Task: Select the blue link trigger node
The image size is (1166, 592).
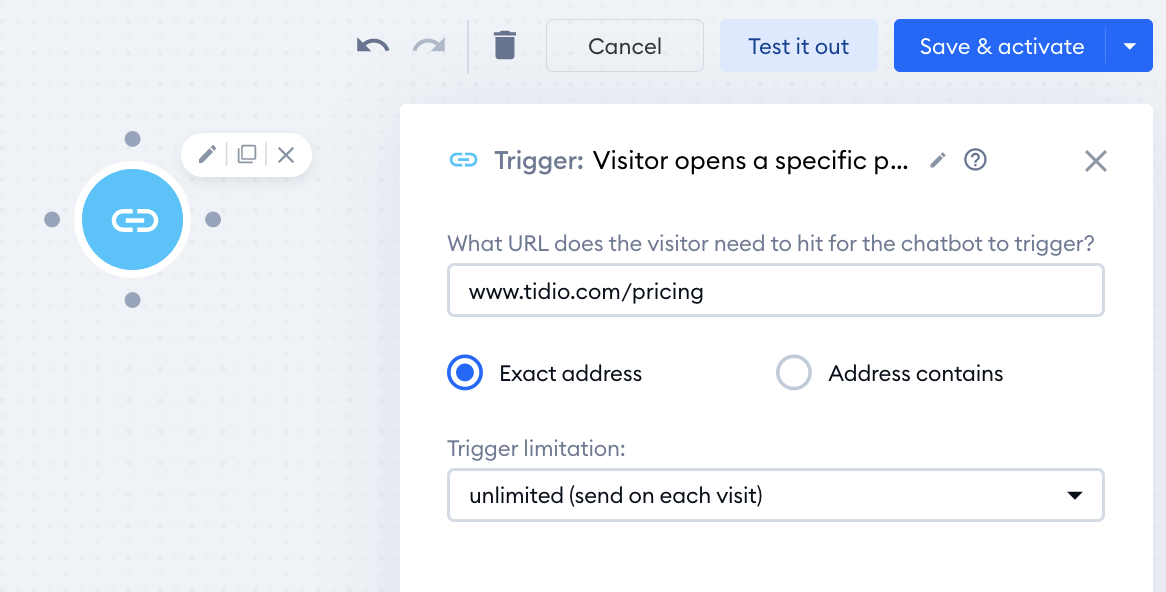Action: click(x=132, y=219)
